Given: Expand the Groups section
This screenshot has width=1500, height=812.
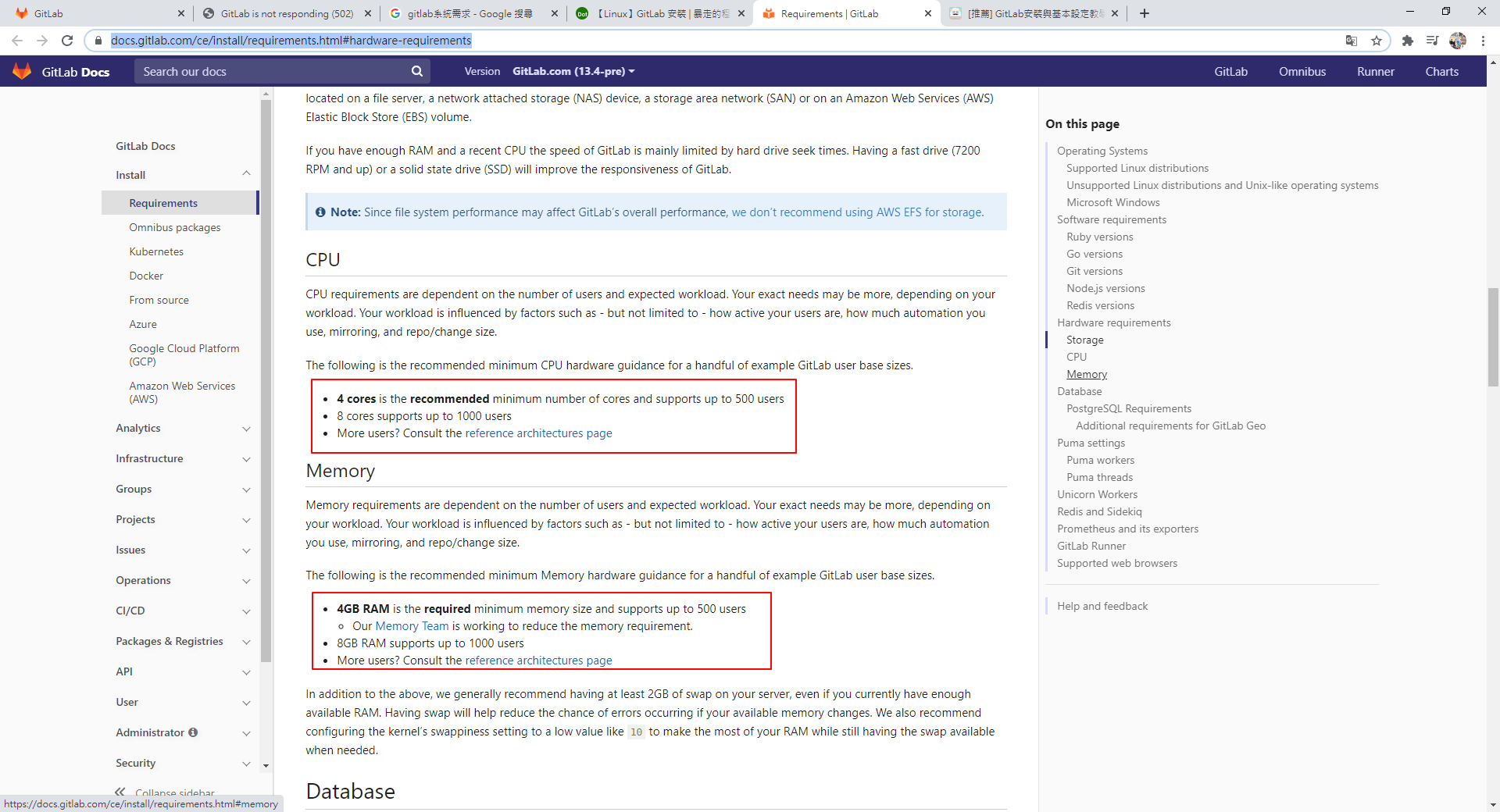Looking at the screenshot, I should [x=246, y=490].
